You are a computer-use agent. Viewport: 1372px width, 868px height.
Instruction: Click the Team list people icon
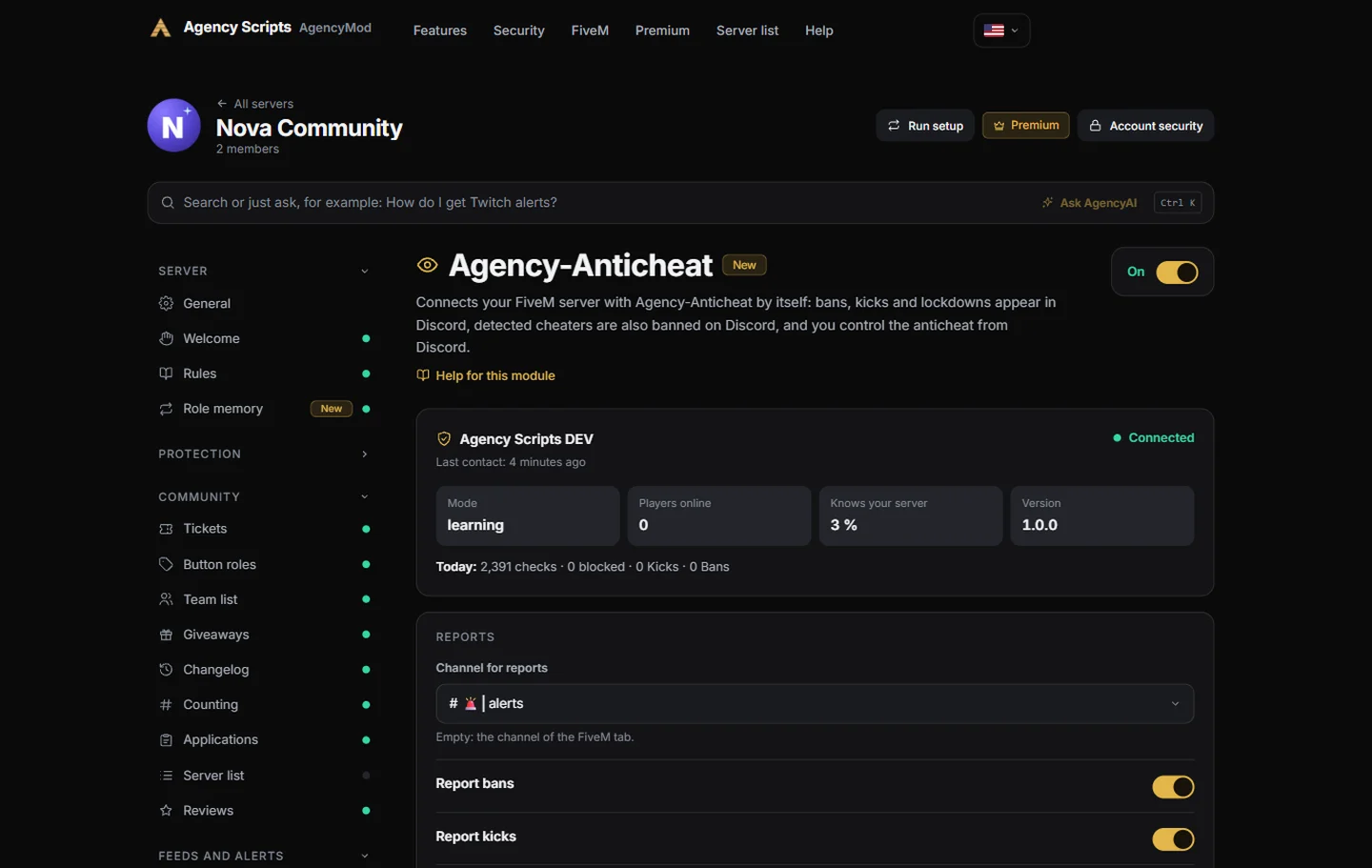tap(166, 599)
